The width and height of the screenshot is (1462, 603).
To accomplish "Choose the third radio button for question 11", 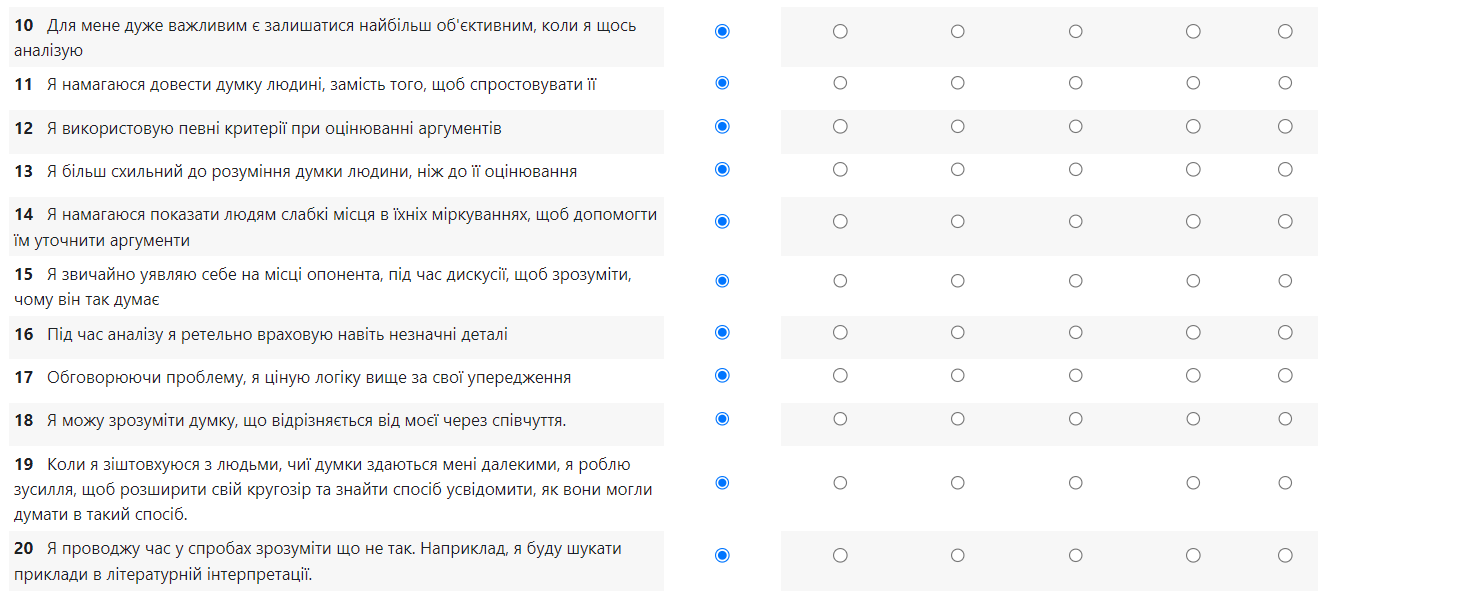I will [x=958, y=83].
